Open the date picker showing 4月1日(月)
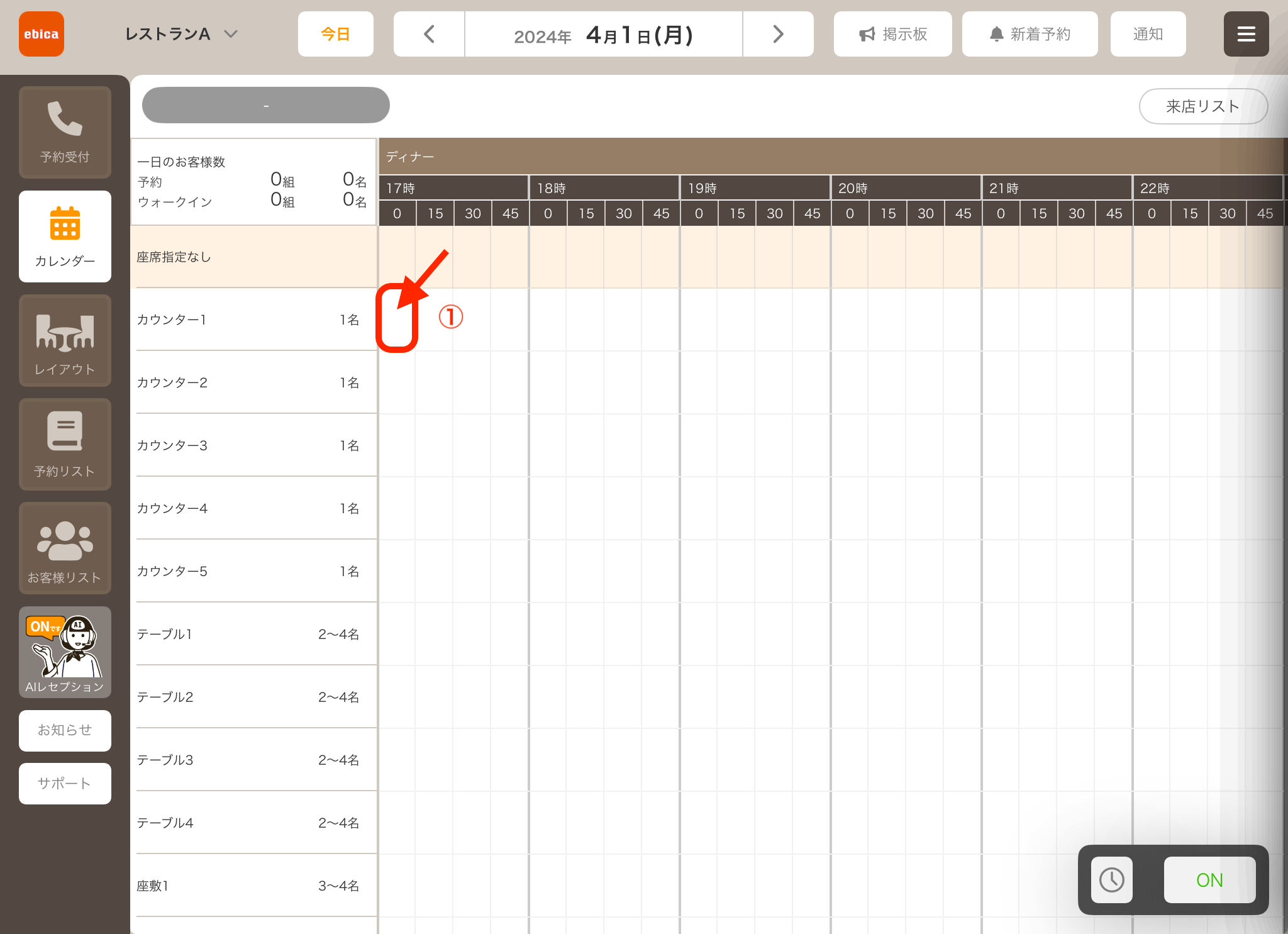The image size is (1288, 934). point(604,34)
